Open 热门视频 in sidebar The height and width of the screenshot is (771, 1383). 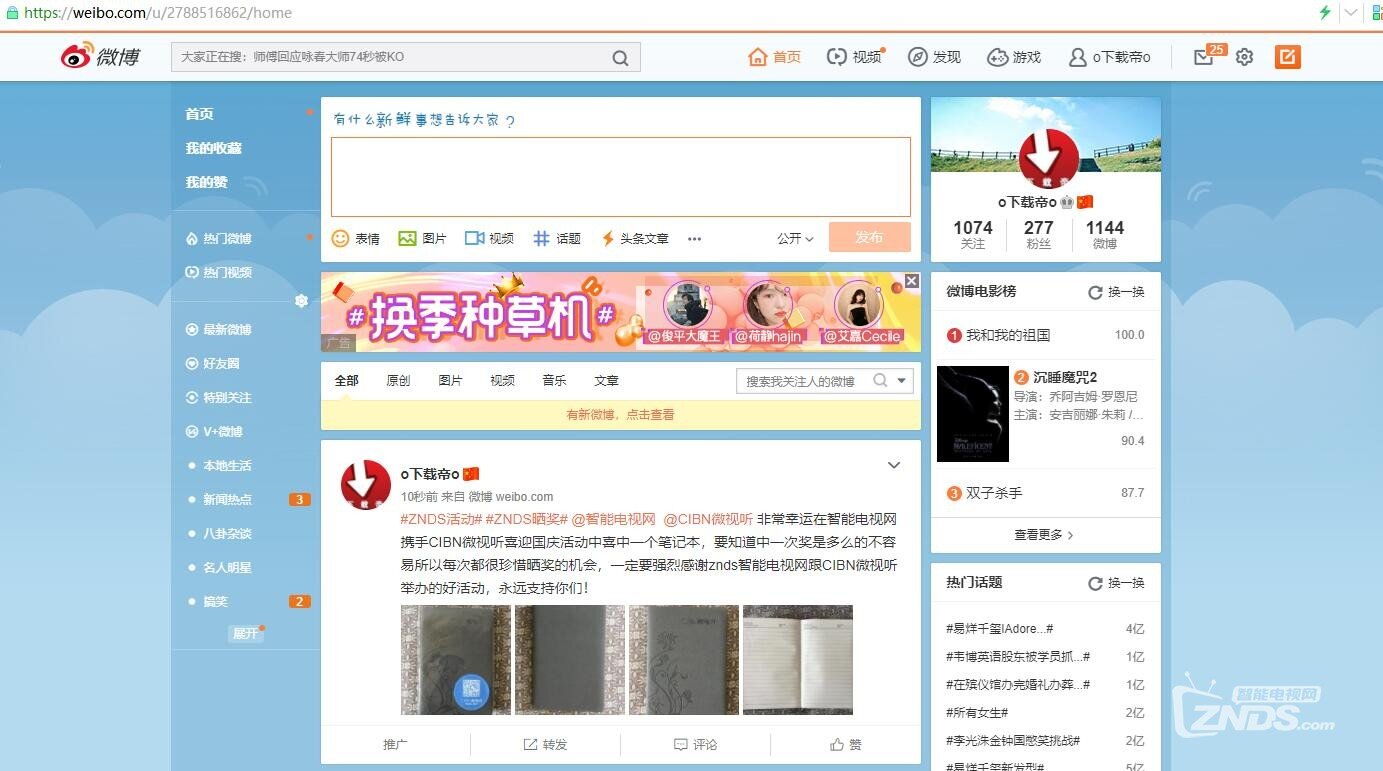[x=219, y=272]
